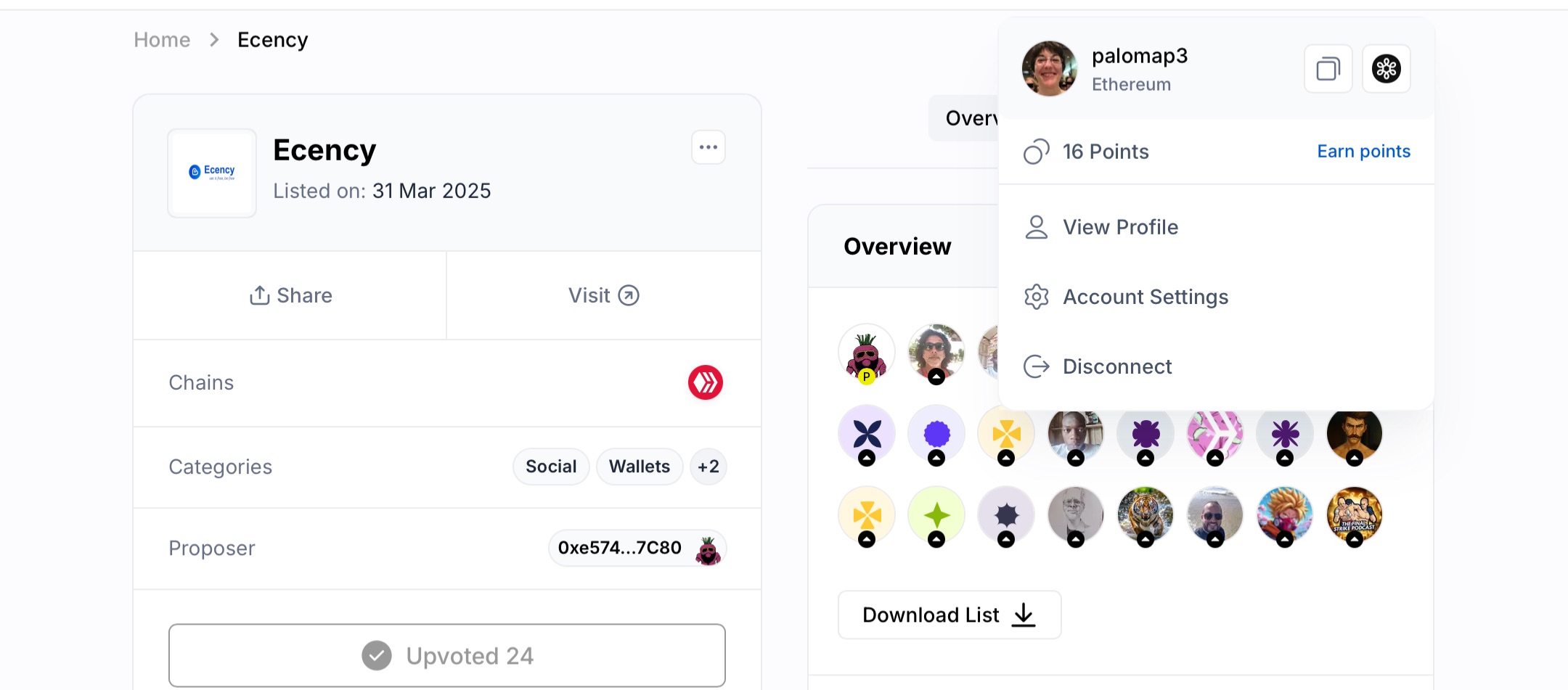This screenshot has width=1568, height=690.
Task: Go to Home breadcrumb
Action: 162,40
